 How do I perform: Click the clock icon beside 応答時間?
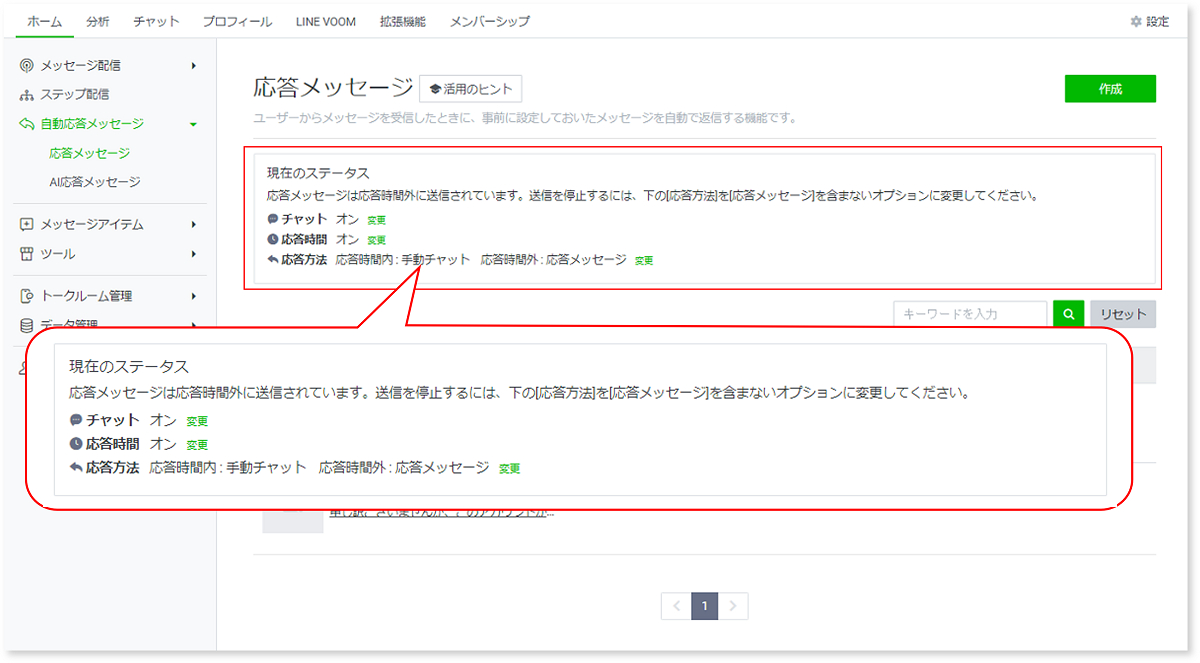(273, 239)
